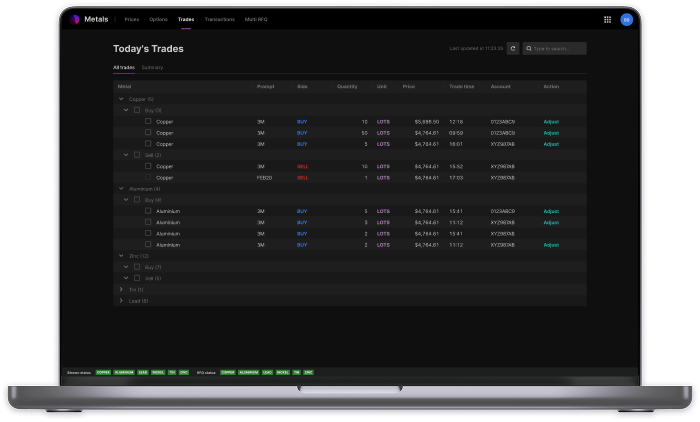700x422 pixels.
Task: Open the Multi RFQ navigation item
Action: coord(254,19)
